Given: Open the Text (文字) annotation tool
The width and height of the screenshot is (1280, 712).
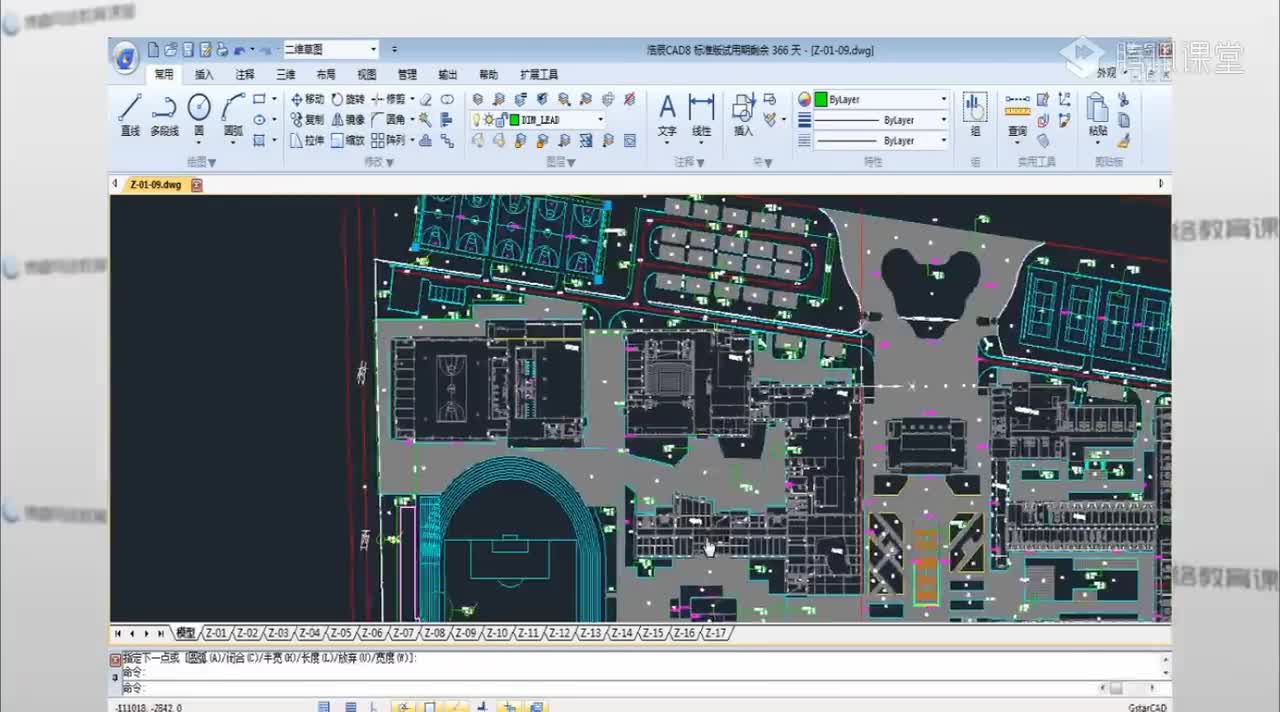Looking at the screenshot, I should point(667,112).
